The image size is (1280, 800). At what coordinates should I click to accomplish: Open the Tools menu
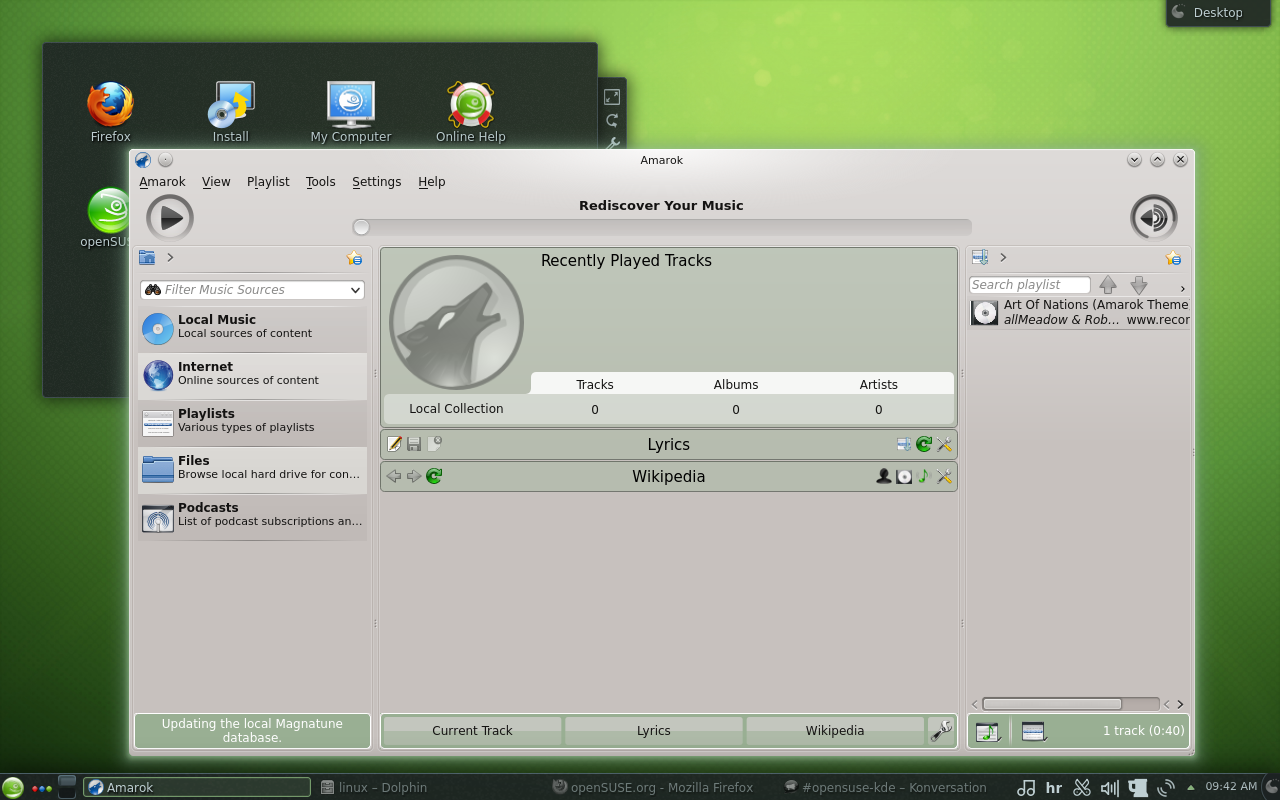[320, 182]
